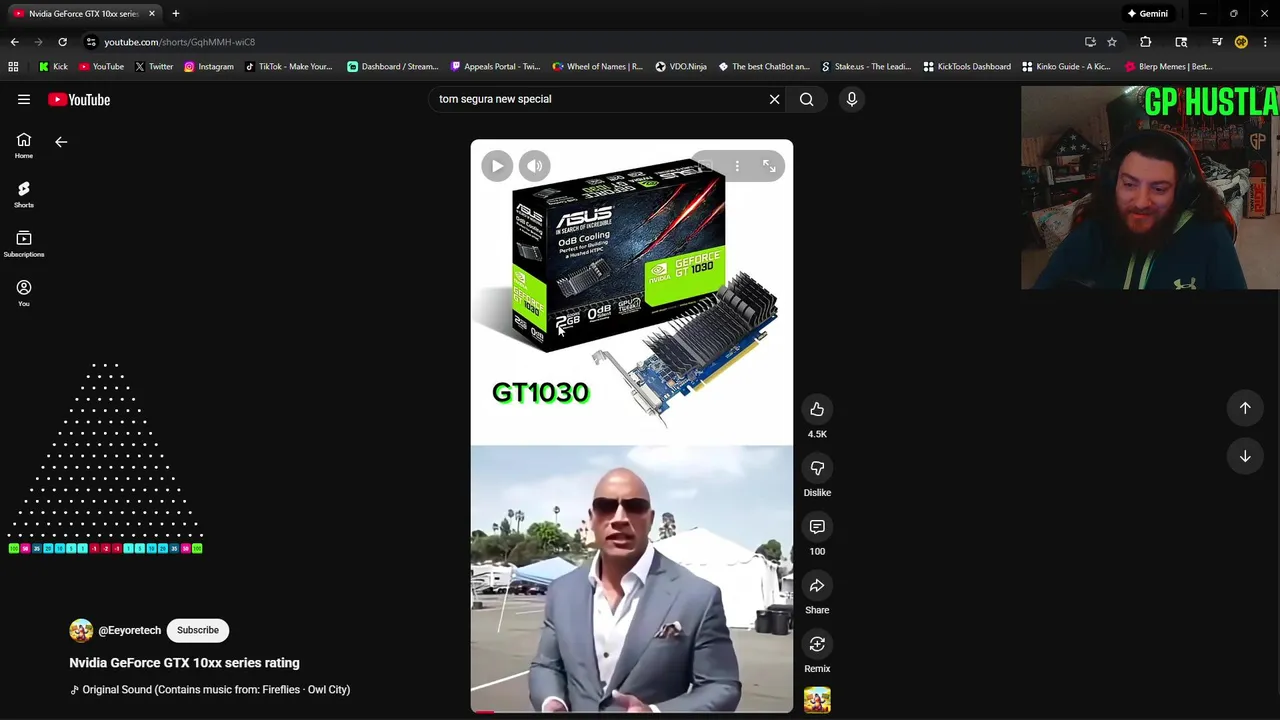Image resolution: width=1280 pixels, height=720 pixels.
Task: Open the tab search screenshot icon in toolbar
Action: tap(1181, 42)
